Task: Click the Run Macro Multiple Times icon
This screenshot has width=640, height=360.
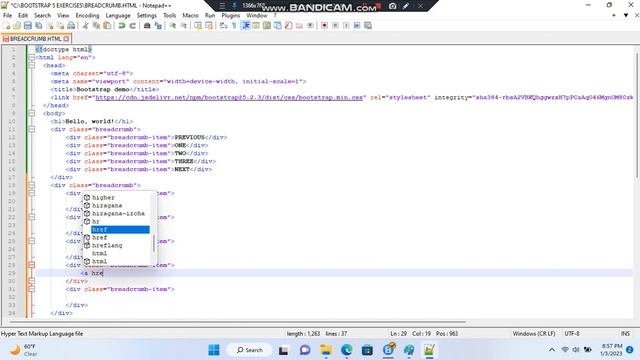Action: coord(357,25)
